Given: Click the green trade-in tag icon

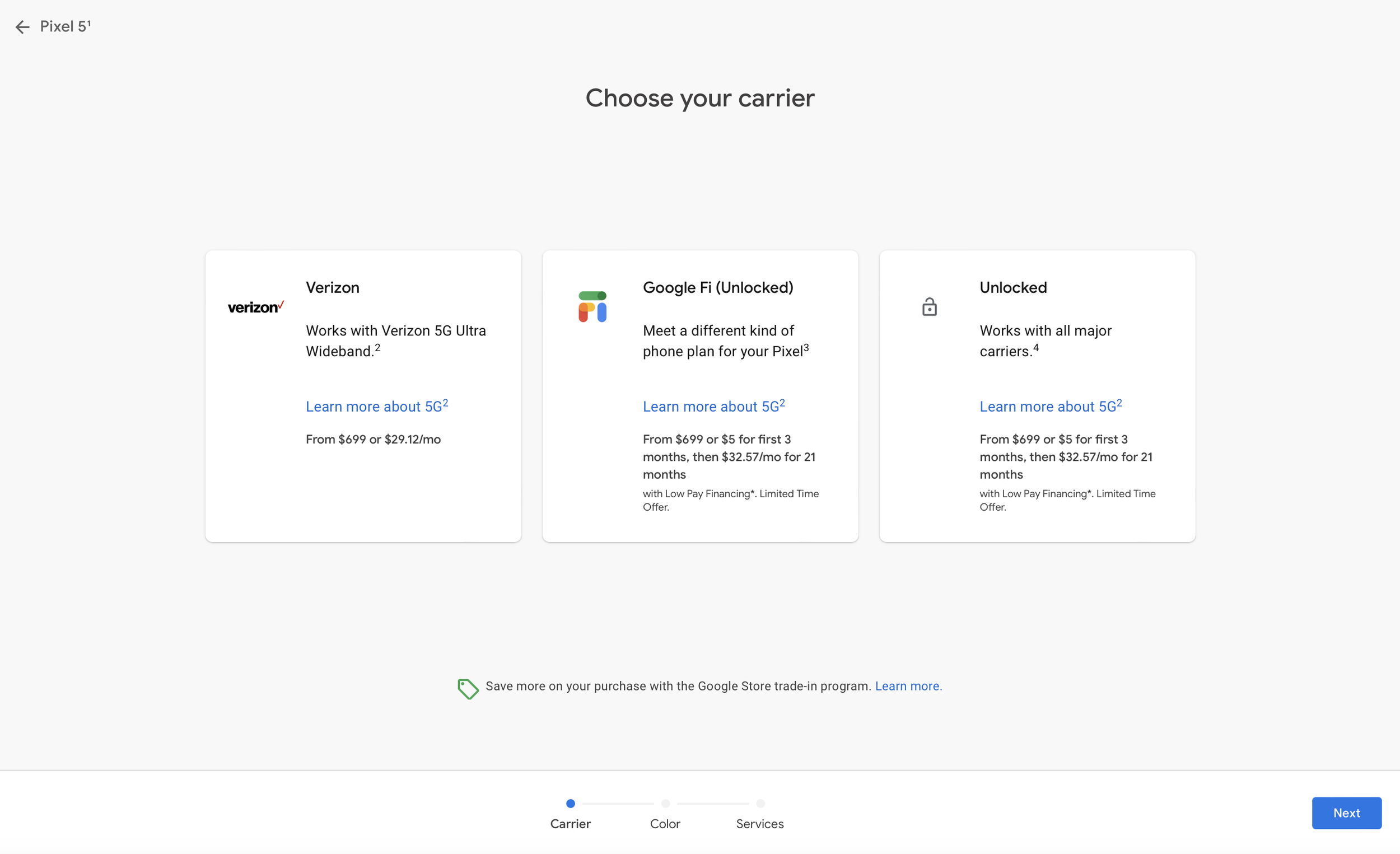Looking at the screenshot, I should pos(468,689).
